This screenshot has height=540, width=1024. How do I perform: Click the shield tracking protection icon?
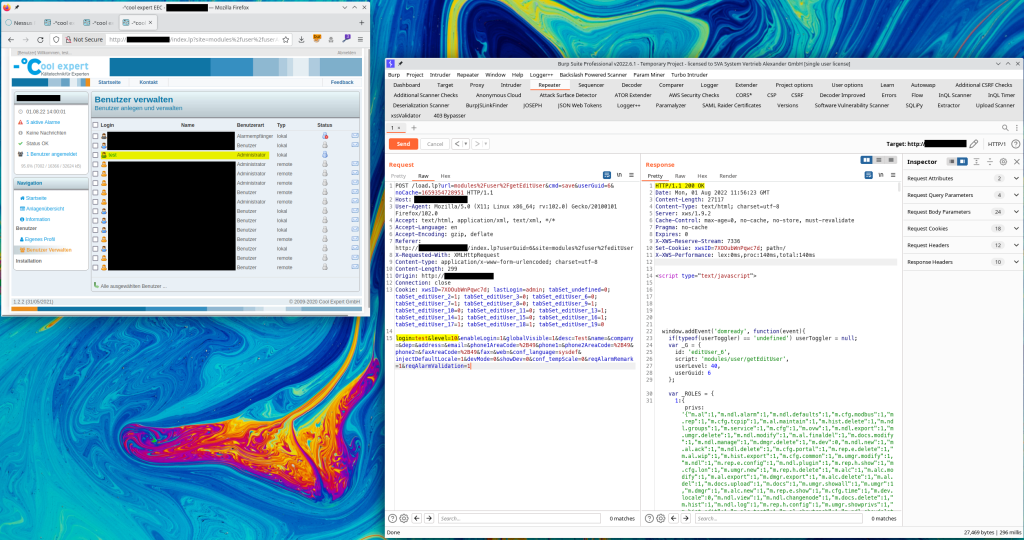point(56,39)
